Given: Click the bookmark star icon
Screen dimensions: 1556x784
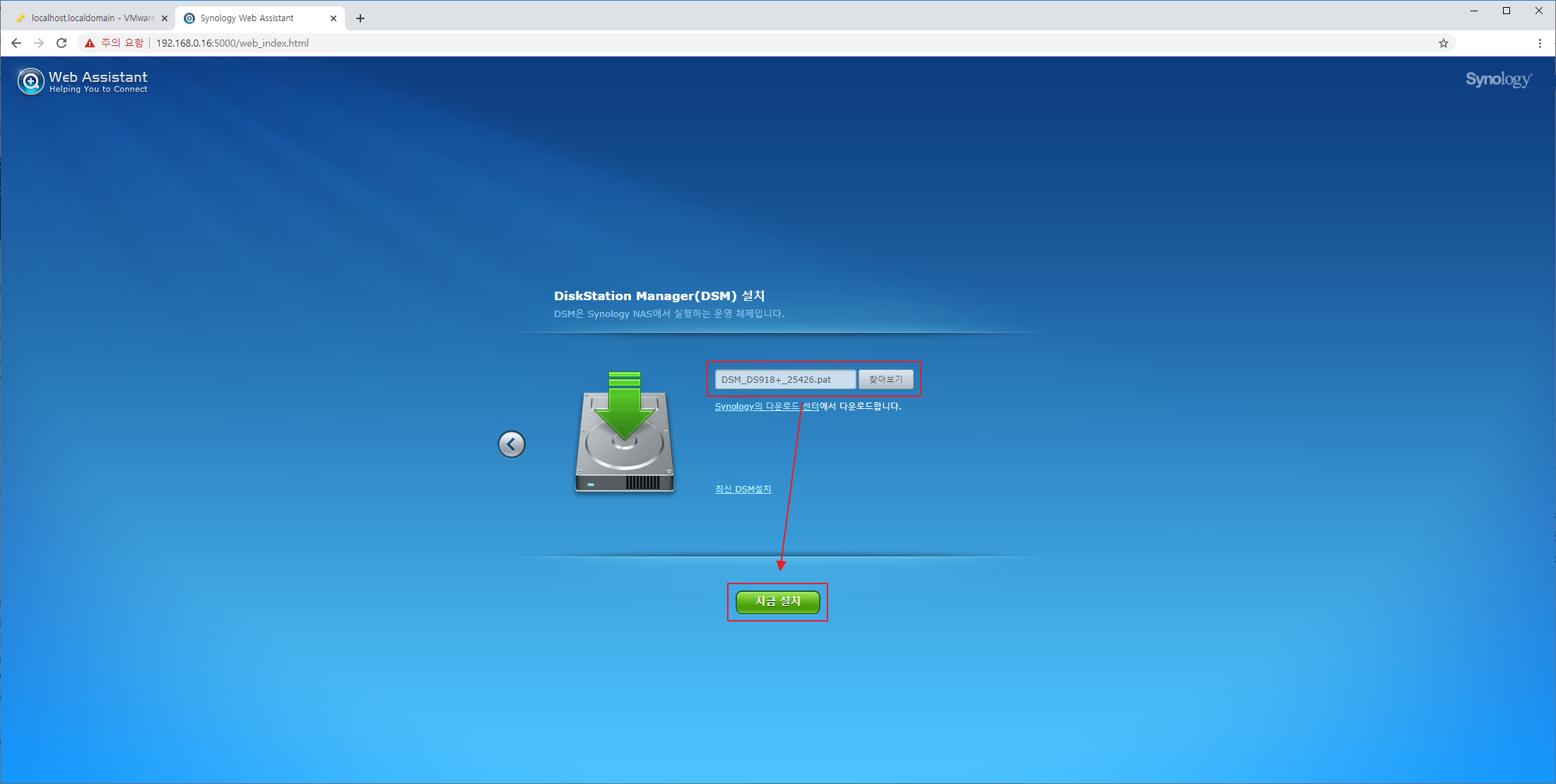Looking at the screenshot, I should tap(1444, 43).
